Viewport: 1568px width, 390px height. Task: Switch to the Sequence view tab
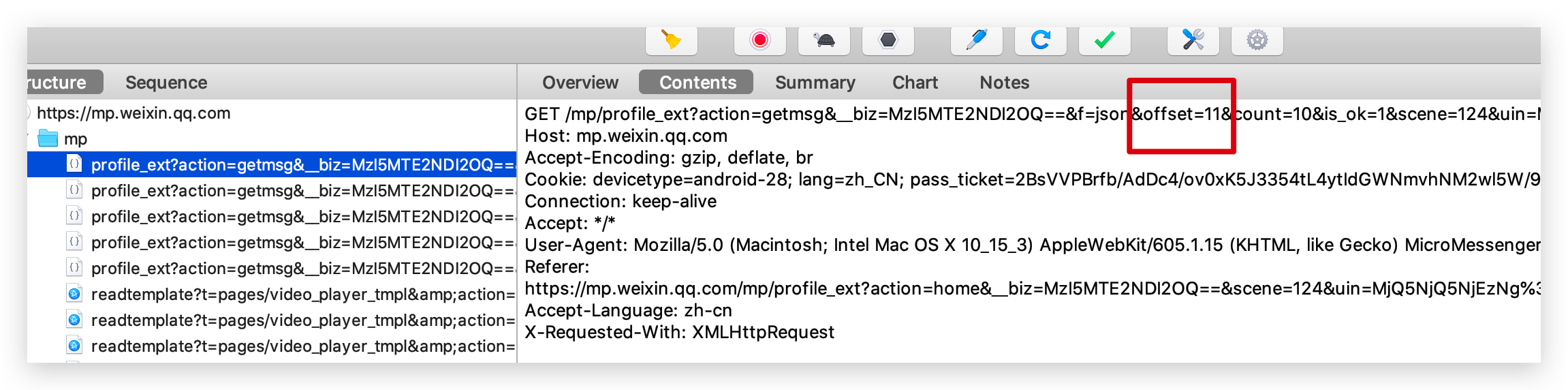pyautogui.click(x=166, y=82)
